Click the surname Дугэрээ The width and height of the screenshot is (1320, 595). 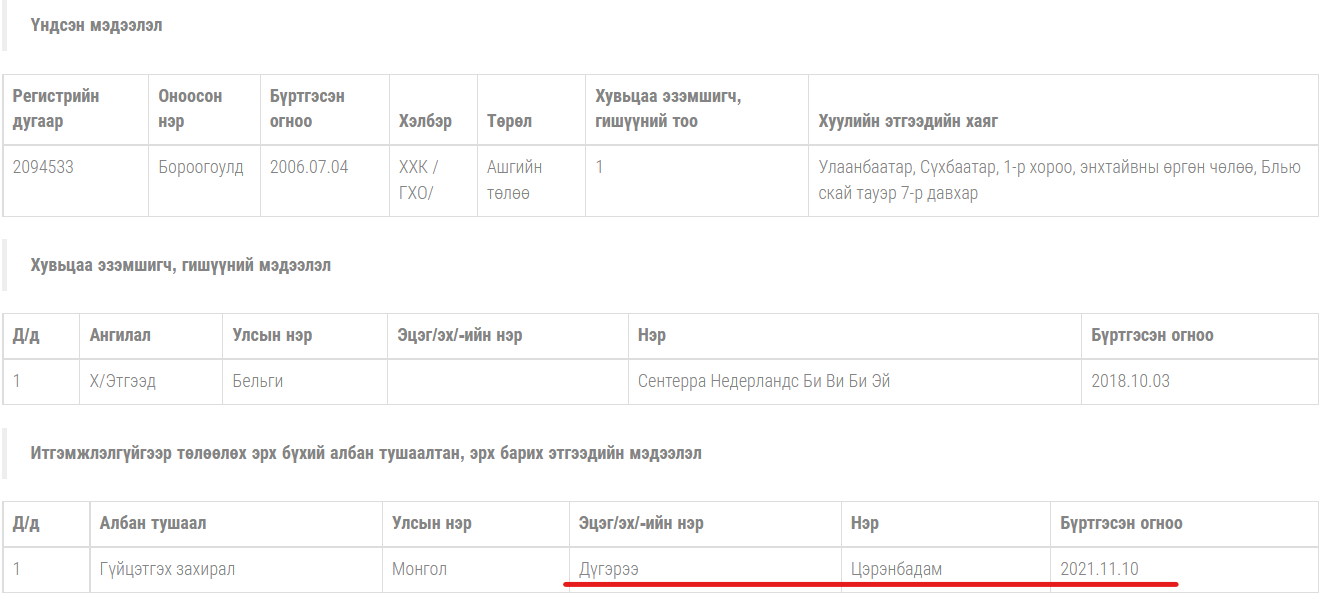click(x=608, y=569)
